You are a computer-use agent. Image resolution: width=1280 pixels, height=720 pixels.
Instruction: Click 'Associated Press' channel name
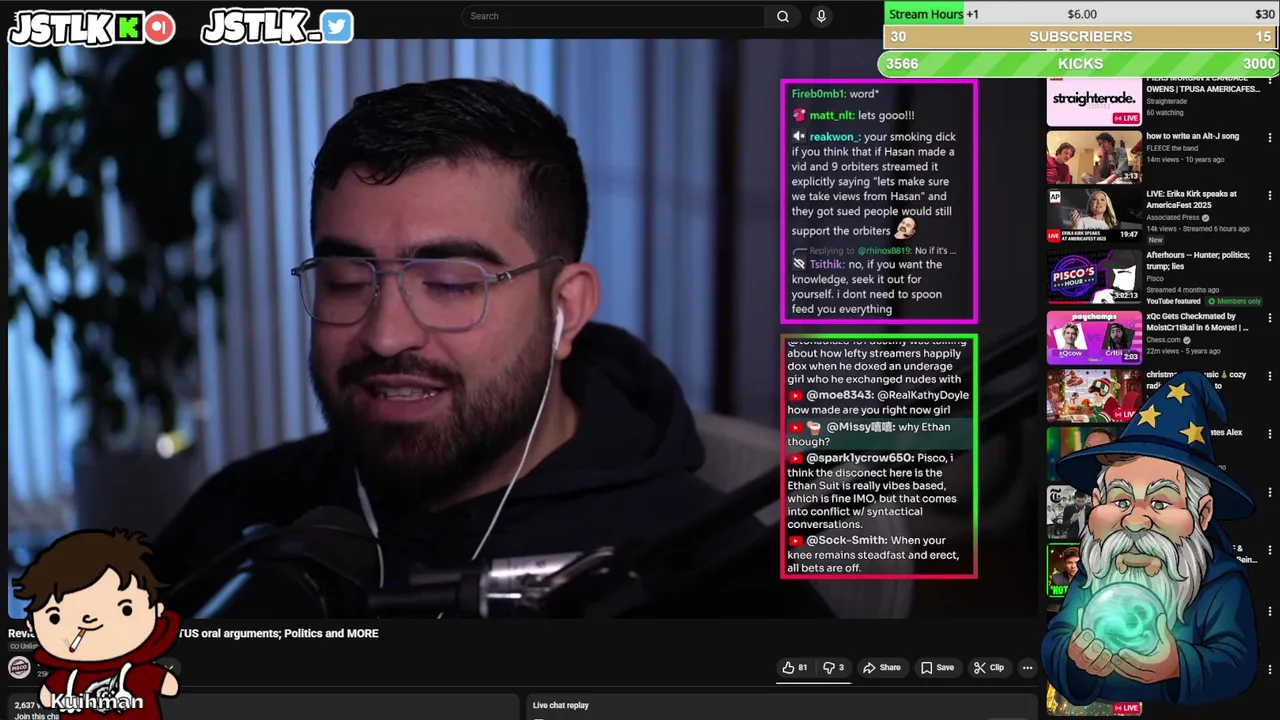click(1174, 218)
